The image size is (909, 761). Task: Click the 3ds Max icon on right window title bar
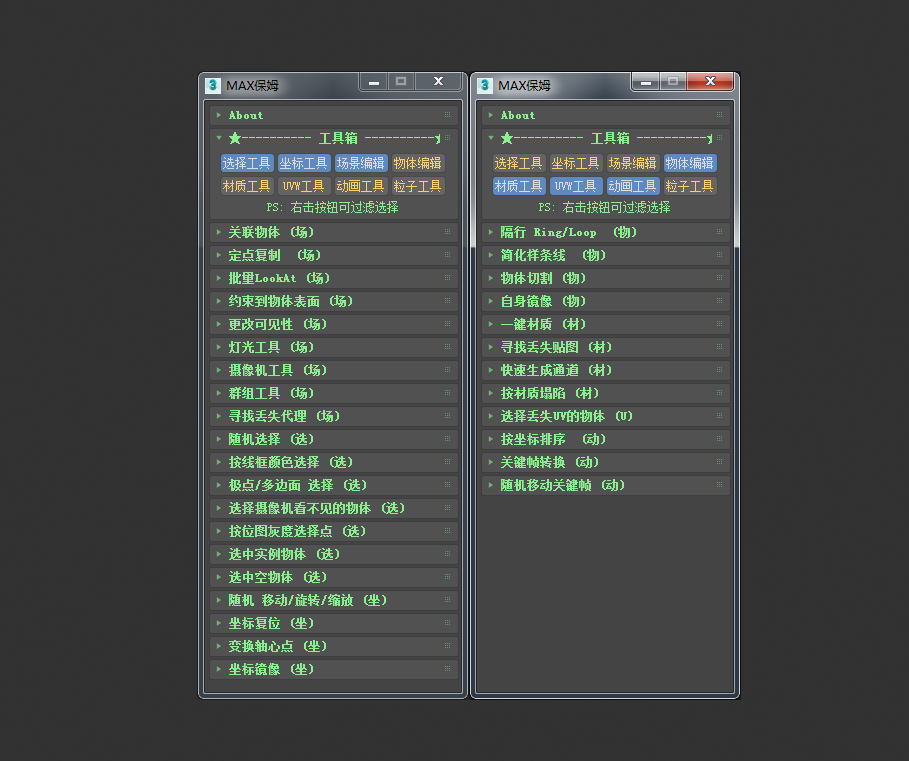(x=484, y=85)
